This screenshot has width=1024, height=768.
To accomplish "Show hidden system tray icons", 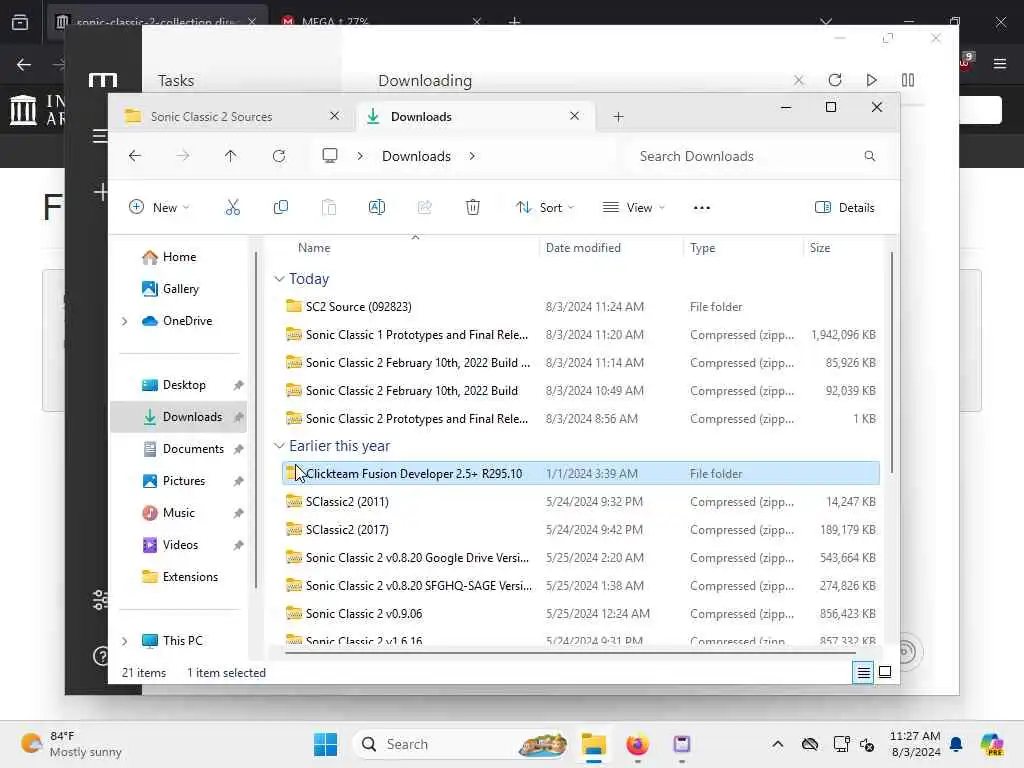I will point(777,744).
